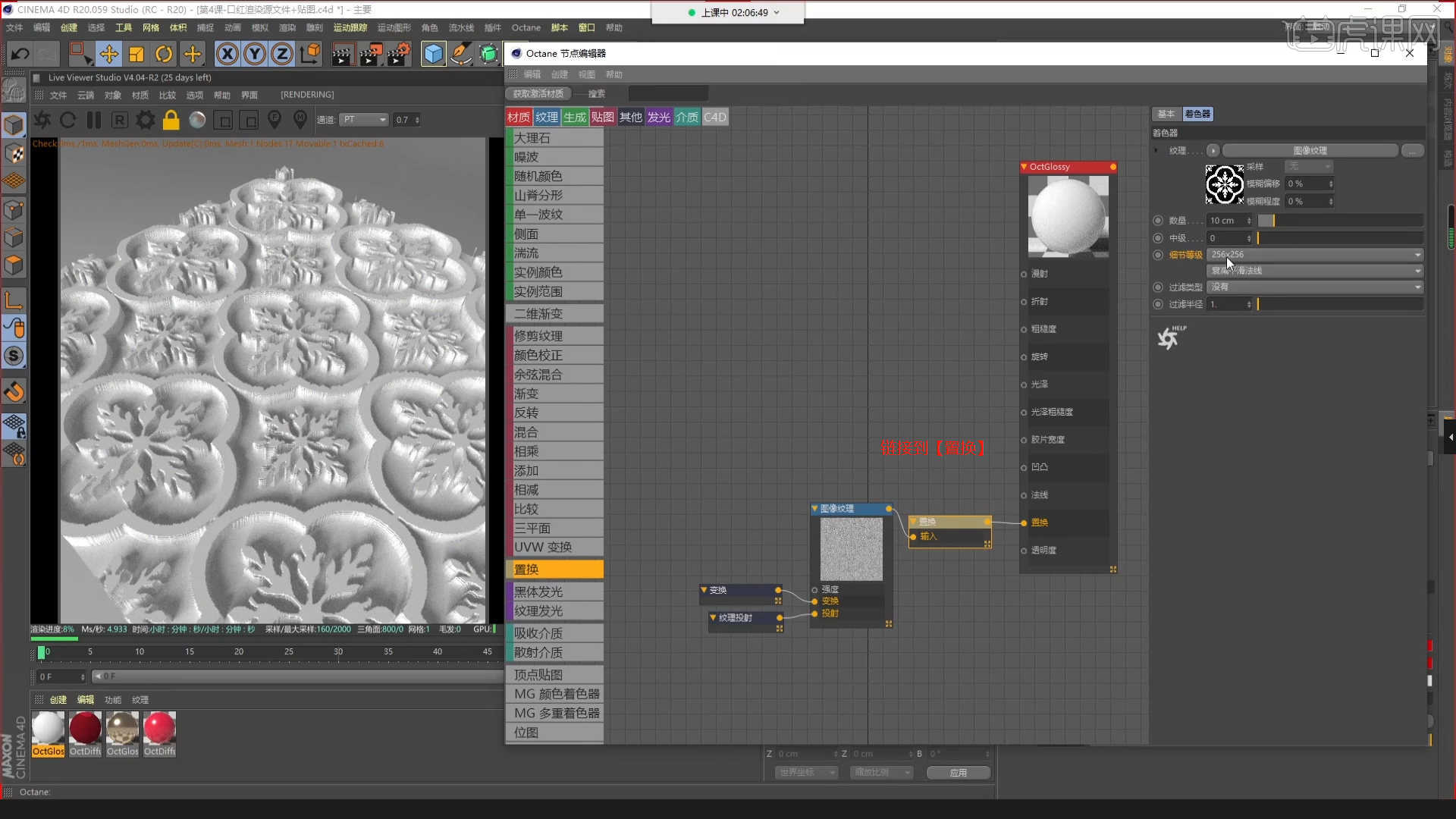Toggle Z axis lock
This screenshot has height=819, width=1456.
(x=282, y=54)
